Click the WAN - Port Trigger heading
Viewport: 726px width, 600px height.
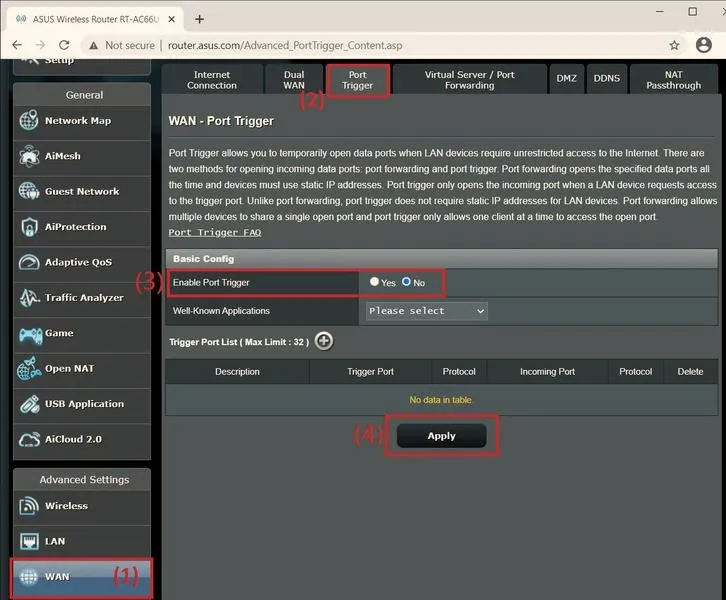221,121
